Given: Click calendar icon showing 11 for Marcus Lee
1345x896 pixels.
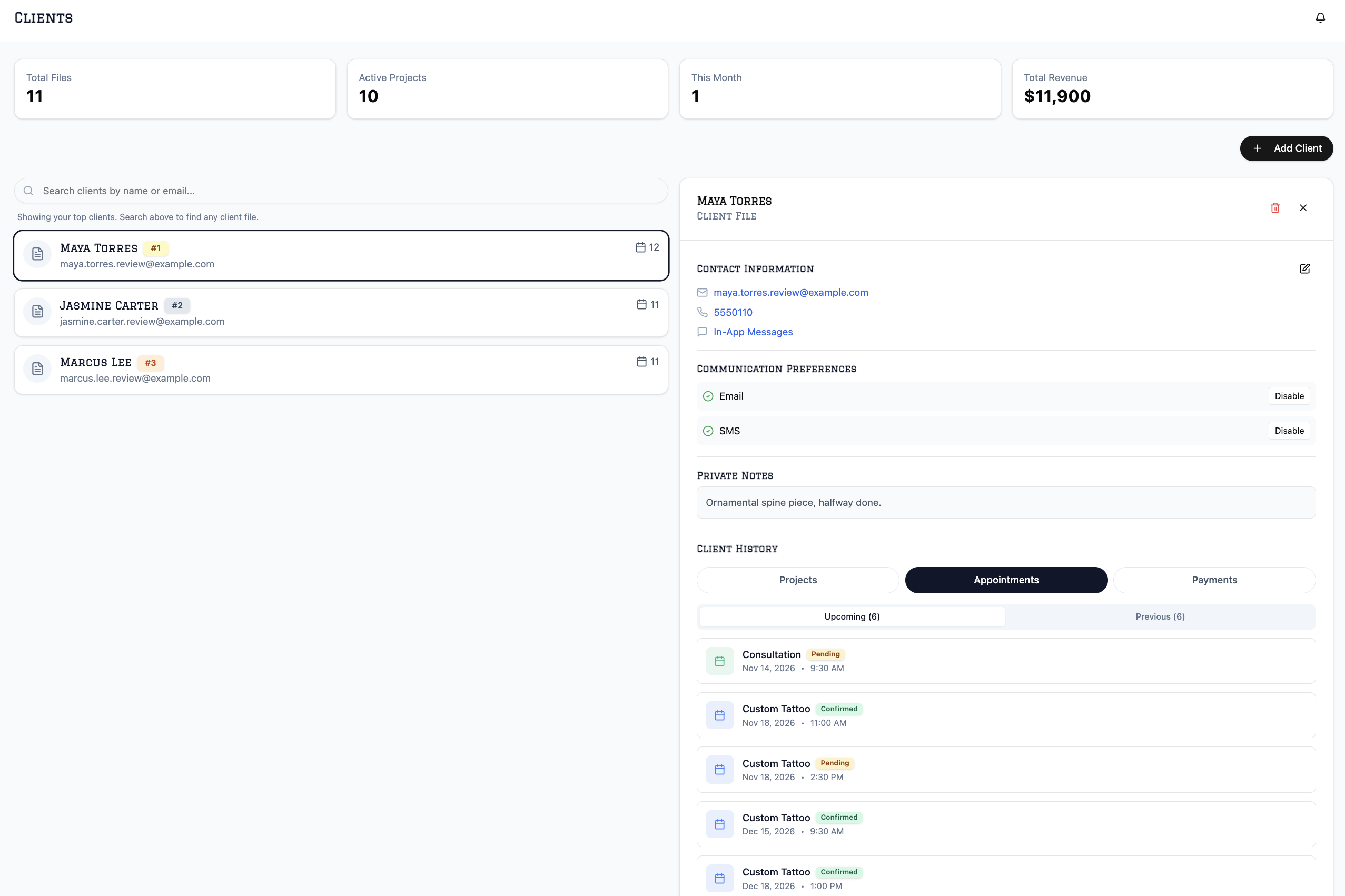Looking at the screenshot, I should pyautogui.click(x=641, y=362).
